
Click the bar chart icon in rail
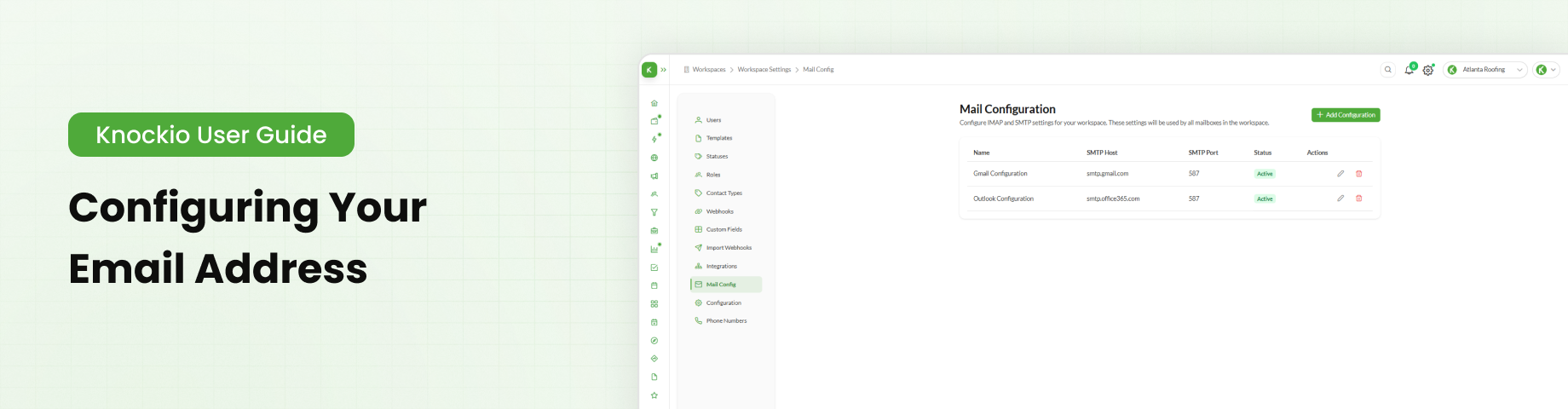pyautogui.click(x=654, y=250)
